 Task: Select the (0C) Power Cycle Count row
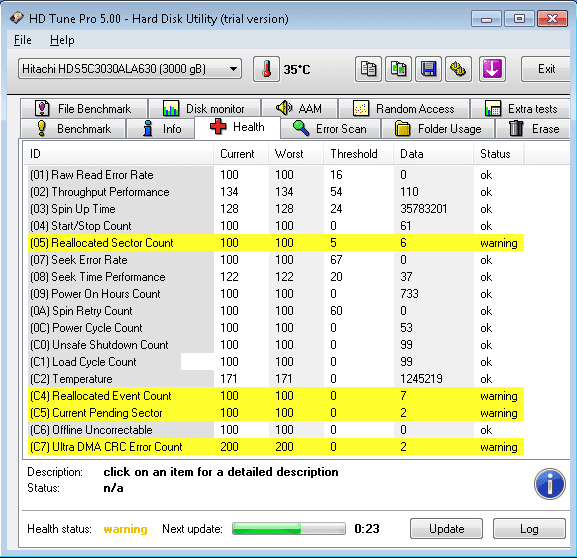point(276,328)
